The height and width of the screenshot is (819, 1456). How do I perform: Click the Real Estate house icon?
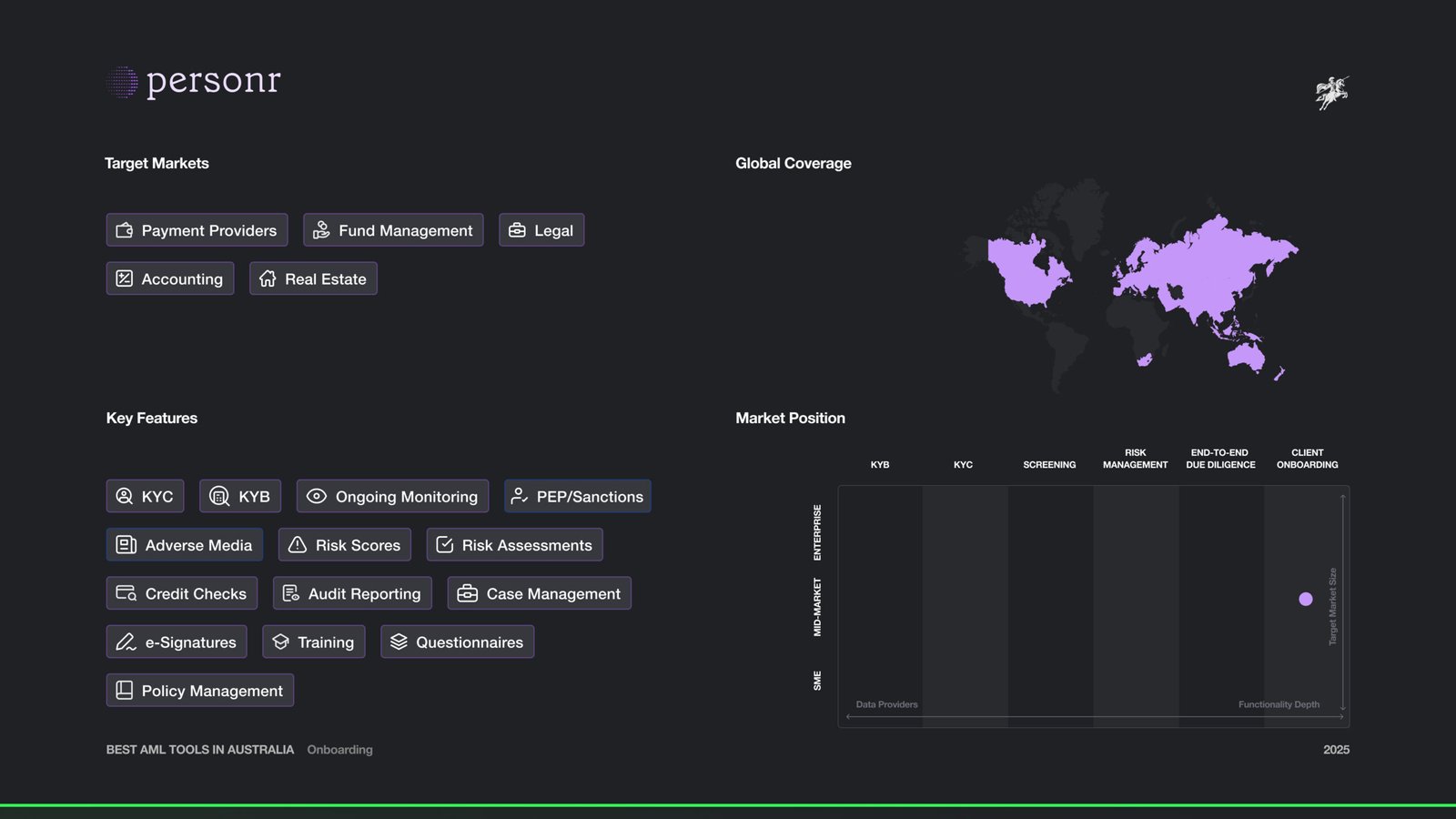click(268, 278)
